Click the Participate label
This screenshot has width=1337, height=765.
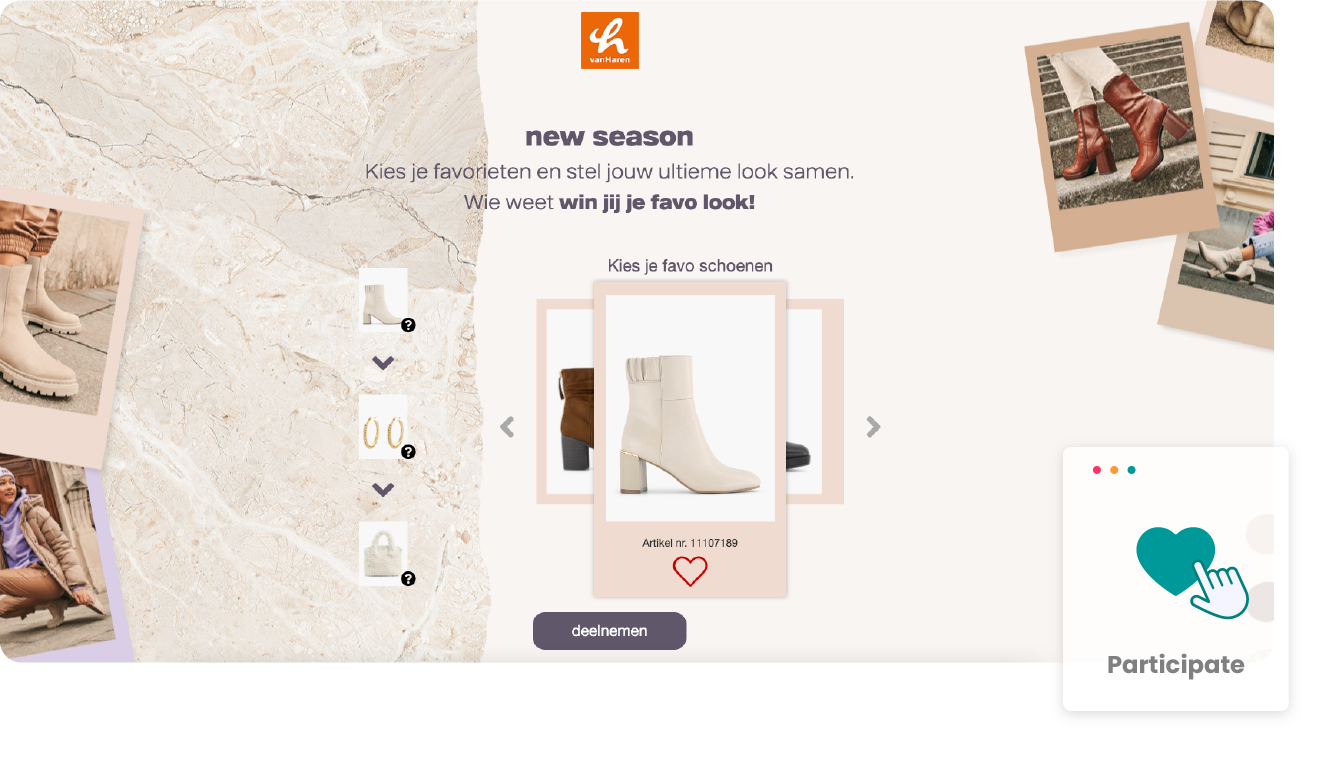(1176, 665)
